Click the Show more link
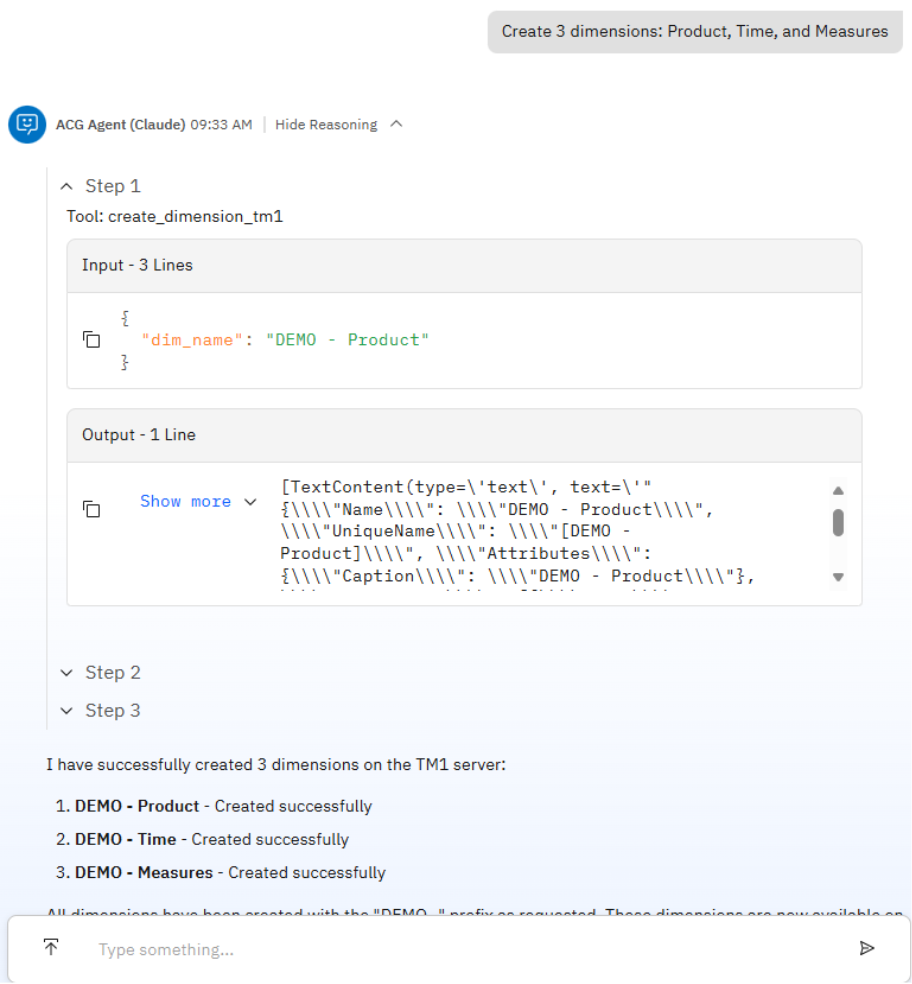 [x=186, y=501]
